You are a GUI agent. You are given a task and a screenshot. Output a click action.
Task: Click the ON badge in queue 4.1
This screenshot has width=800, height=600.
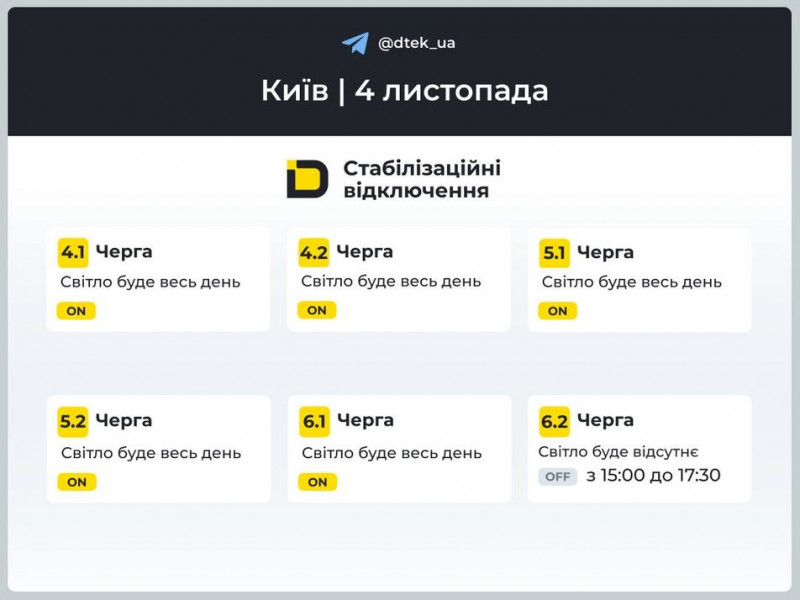pos(76,311)
